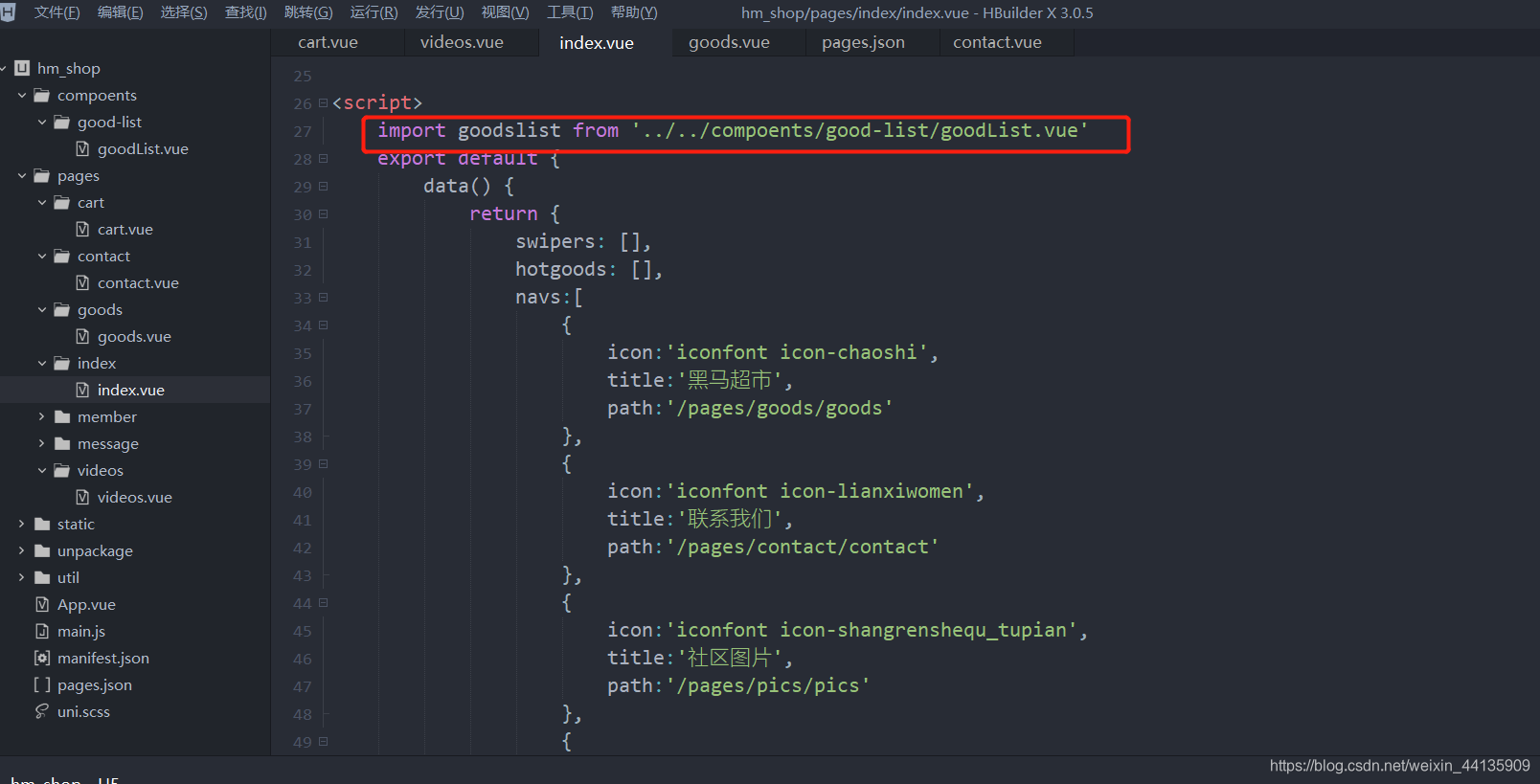
Task: Open the 编辑(E) menu
Action: tap(120, 12)
